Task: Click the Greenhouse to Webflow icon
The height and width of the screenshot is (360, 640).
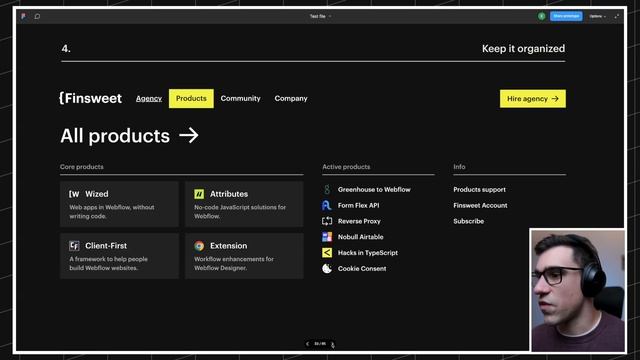Action: 327,189
